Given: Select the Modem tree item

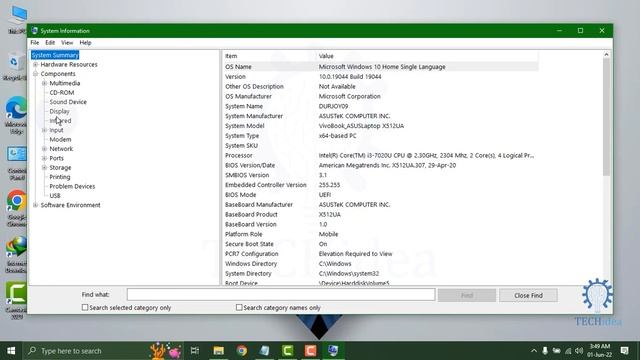Looking at the screenshot, I should pyautogui.click(x=60, y=140).
